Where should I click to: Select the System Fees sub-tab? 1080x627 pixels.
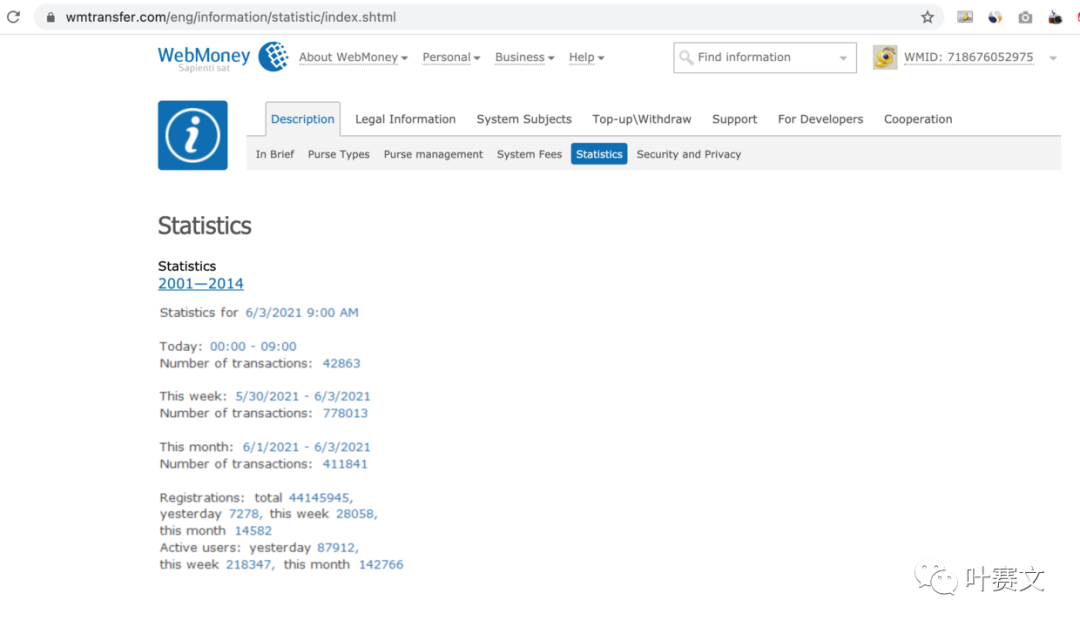[x=529, y=154]
